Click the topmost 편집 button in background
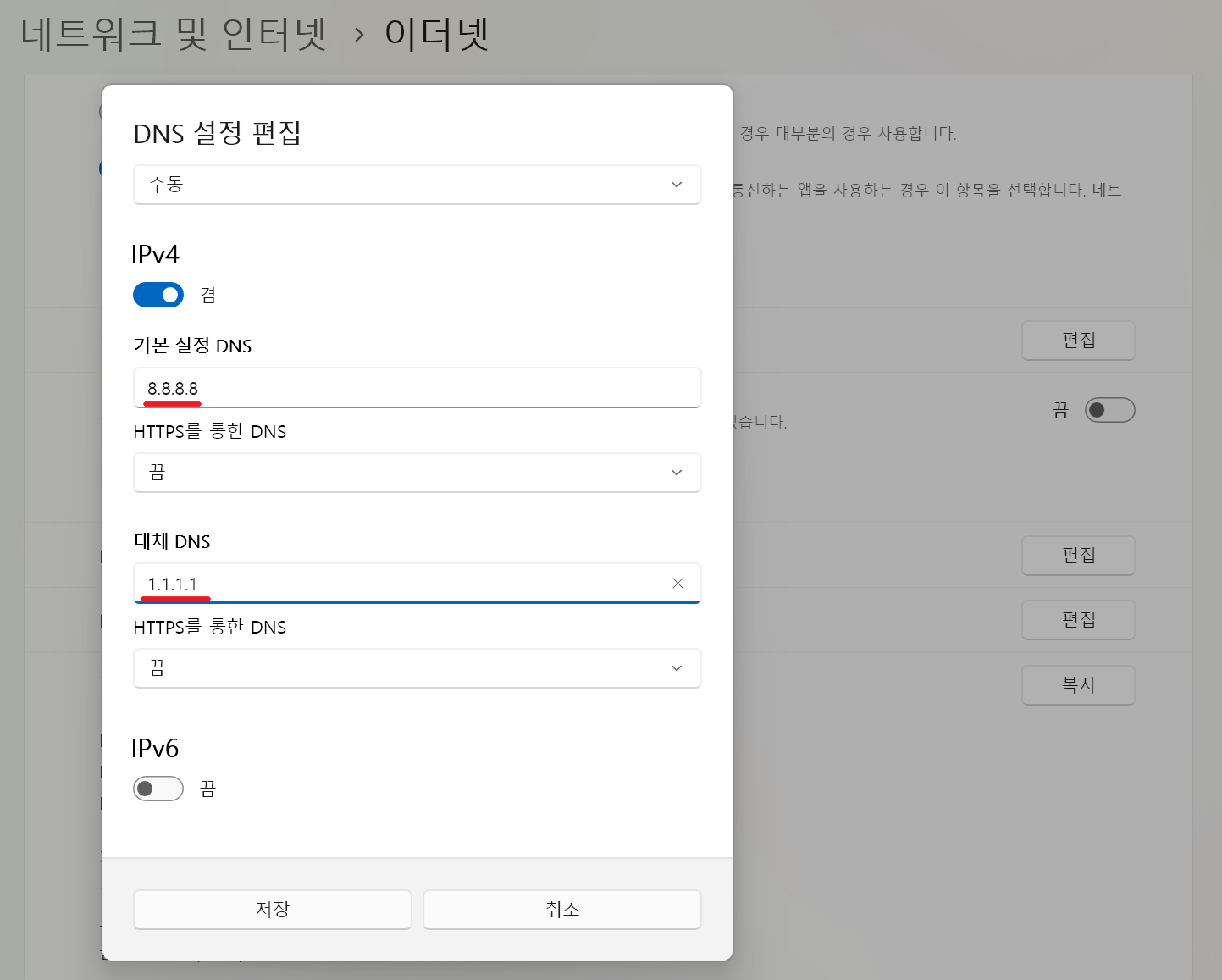1222x980 pixels. tap(1078, 341)
